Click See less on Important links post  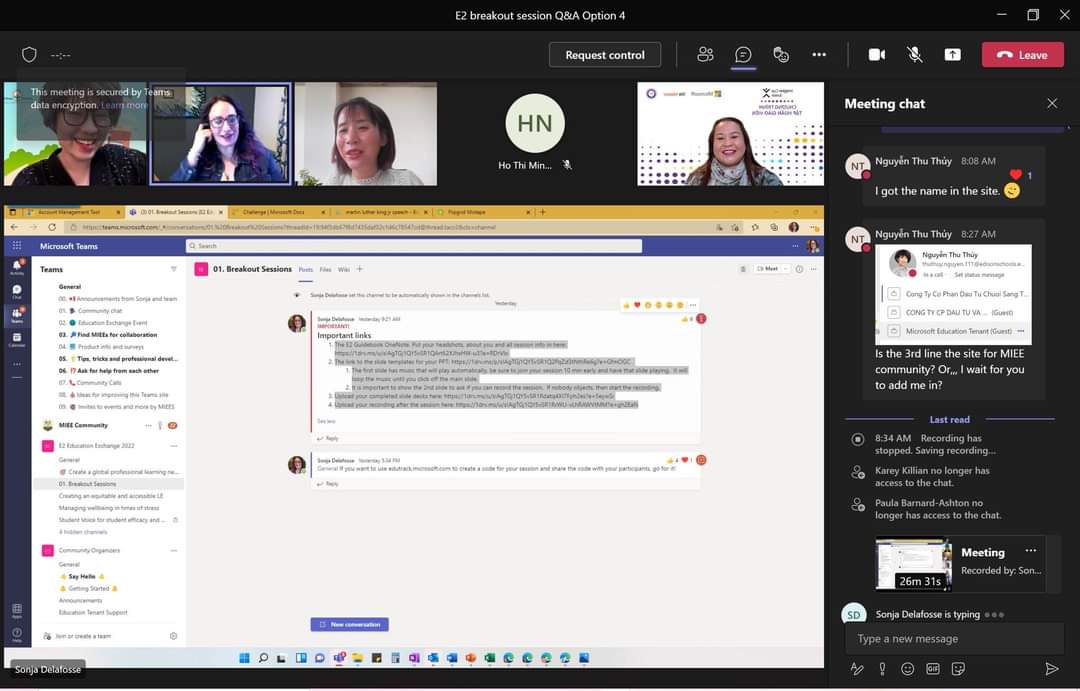pyautogui.click(x=326, y=421)
